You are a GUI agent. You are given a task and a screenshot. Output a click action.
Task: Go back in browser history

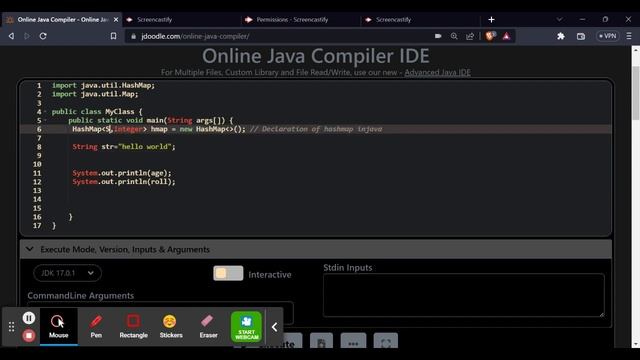coord(11,36)
